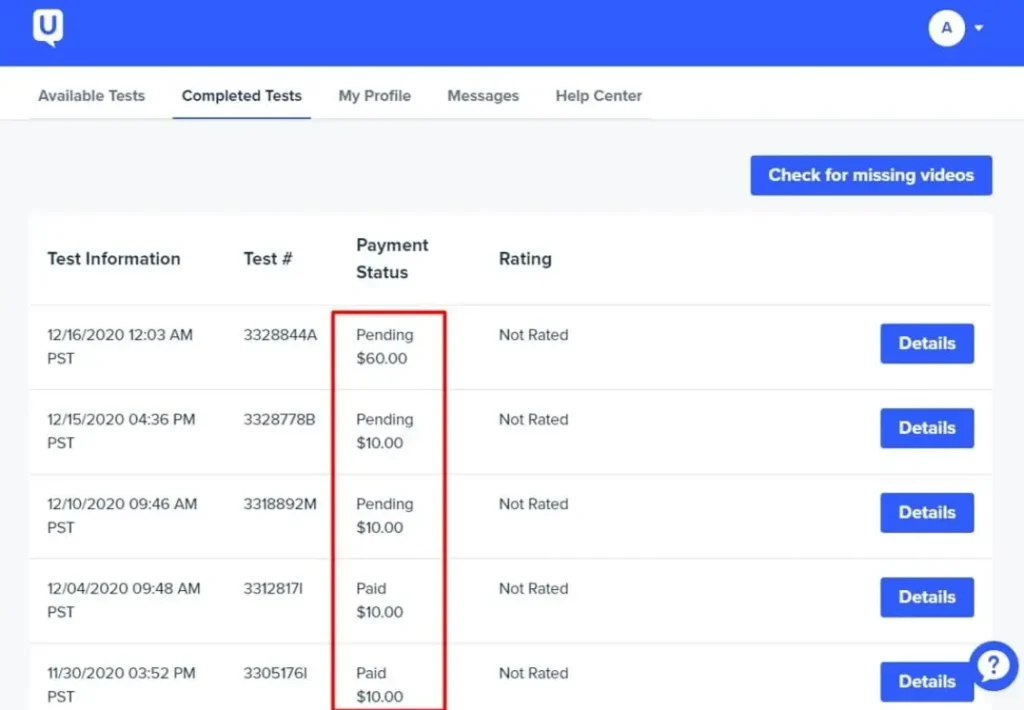Click Pending $10.00 status for test 3328778B
The image size is (1024, 710).
385,431
